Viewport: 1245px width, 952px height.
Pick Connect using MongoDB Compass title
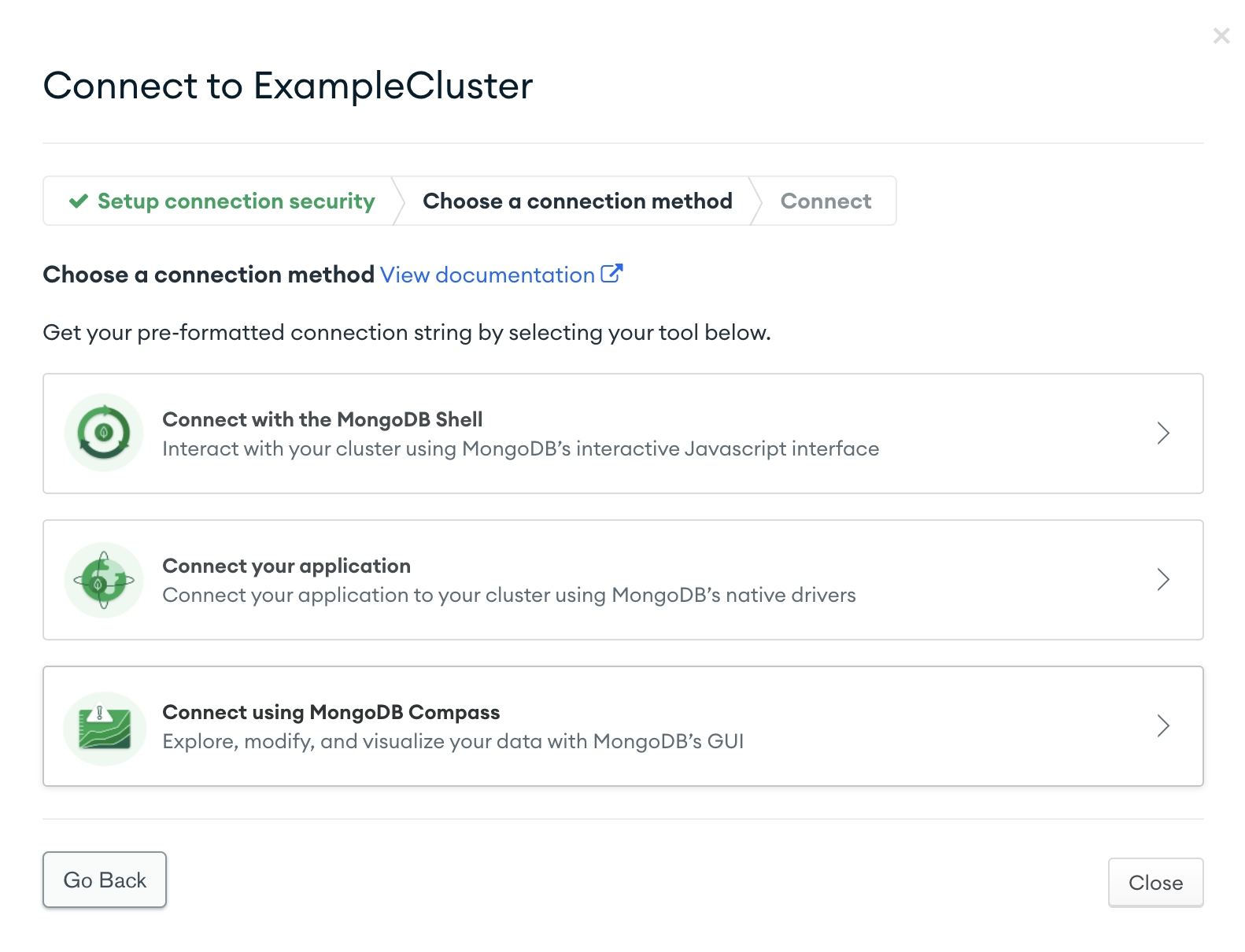(331, 712)
